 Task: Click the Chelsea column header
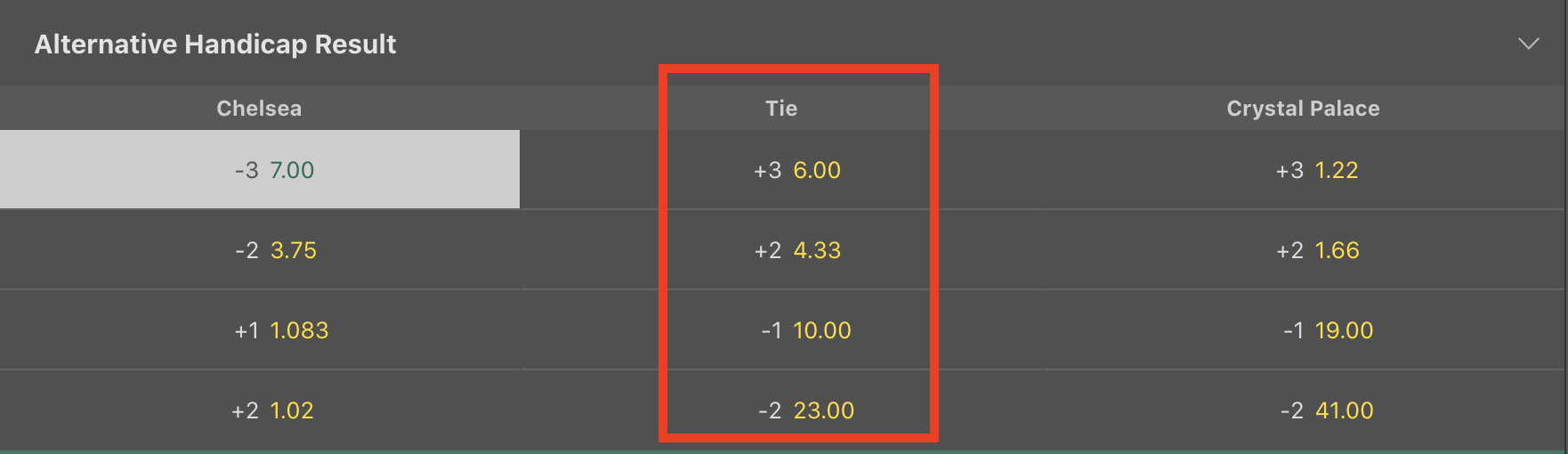coord(259,109)
